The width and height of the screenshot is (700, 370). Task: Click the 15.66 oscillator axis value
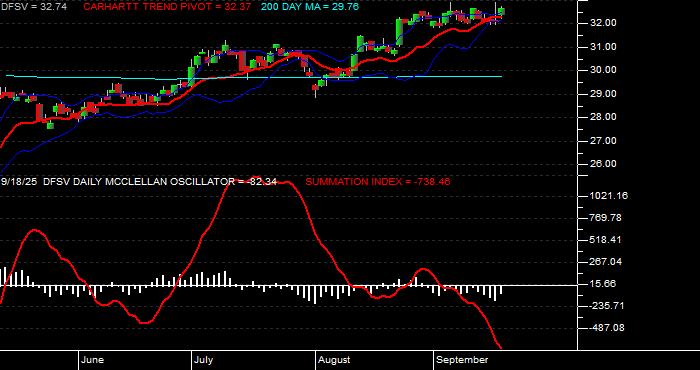coord(604,284)
